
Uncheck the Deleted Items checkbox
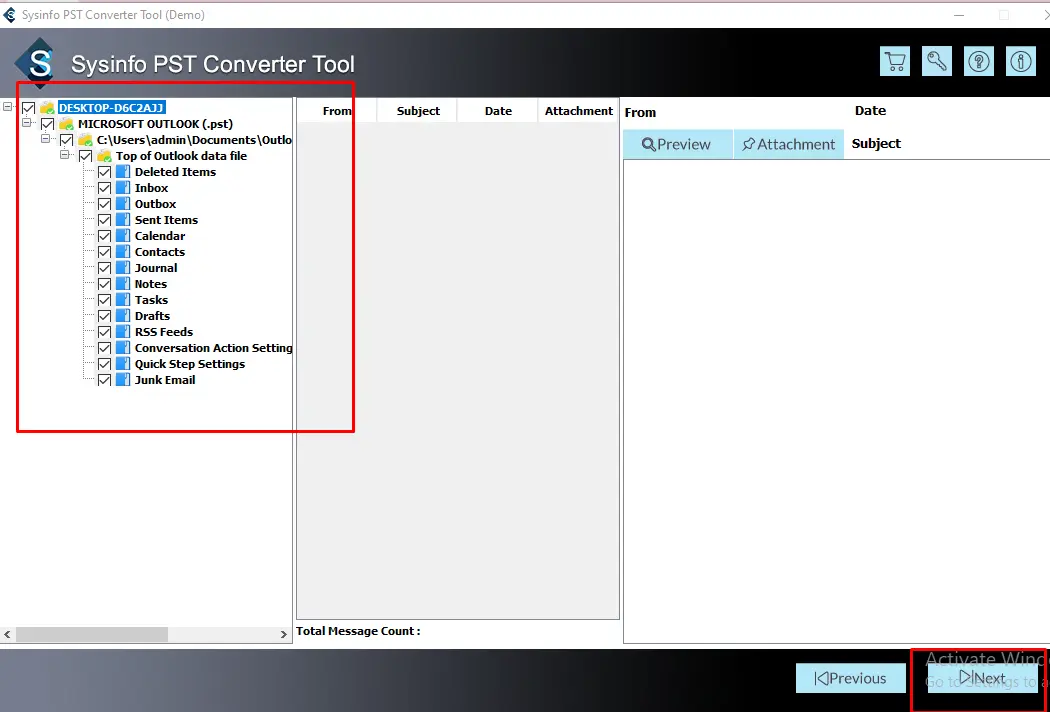pos(104,172)
